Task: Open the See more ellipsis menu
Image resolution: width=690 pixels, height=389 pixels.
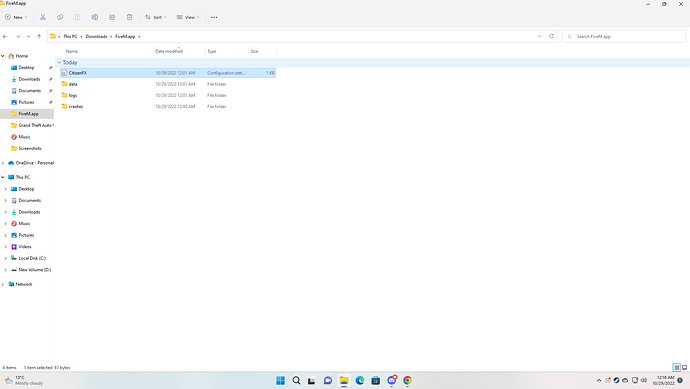Action: tap(214, 17)
